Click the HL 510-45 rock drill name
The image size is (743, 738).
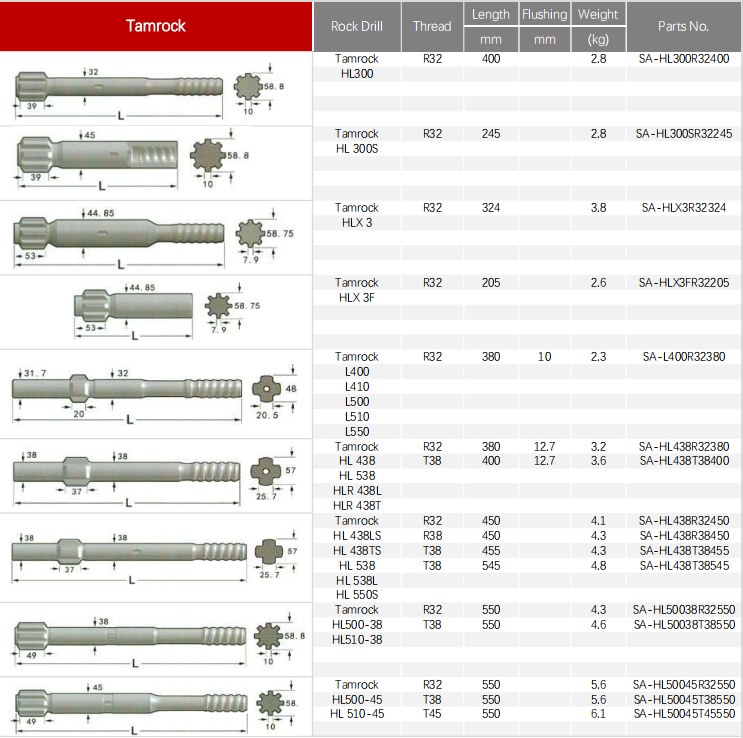point(357,714)
